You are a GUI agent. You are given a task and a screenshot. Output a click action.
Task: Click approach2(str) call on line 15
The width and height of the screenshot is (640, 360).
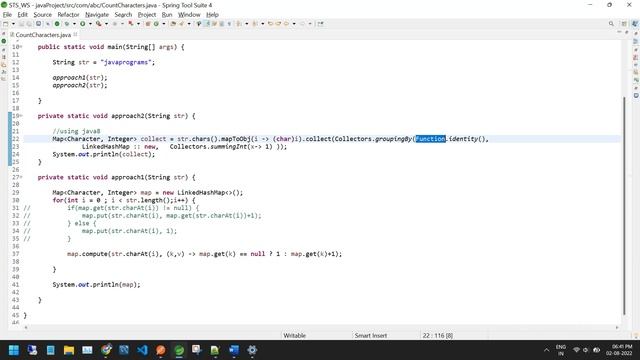80,85
